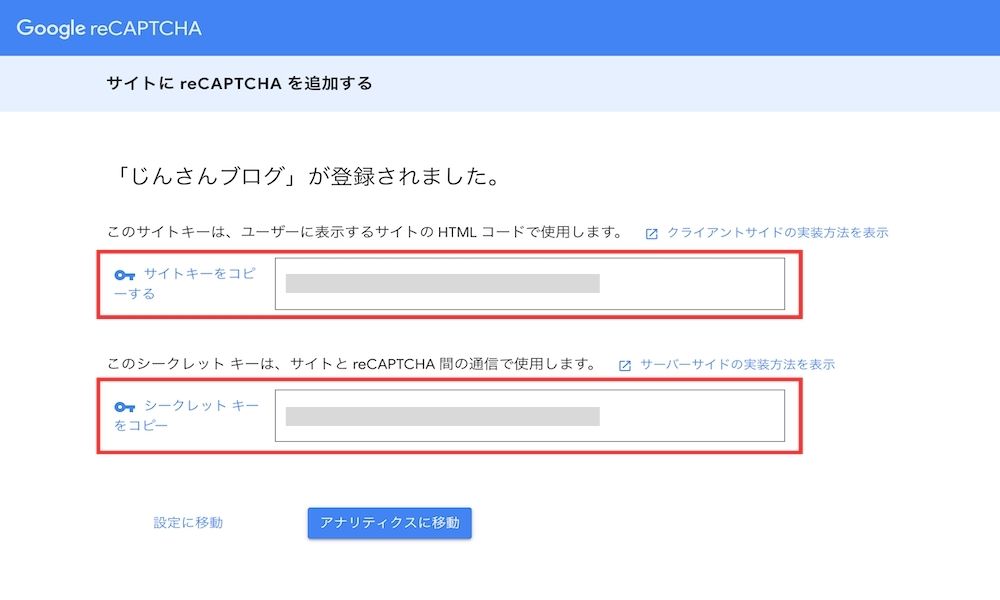Open クライアントサイドの実装方法を表示 link
Viewport: 1000px width, 600px height.
coord(777,233)
